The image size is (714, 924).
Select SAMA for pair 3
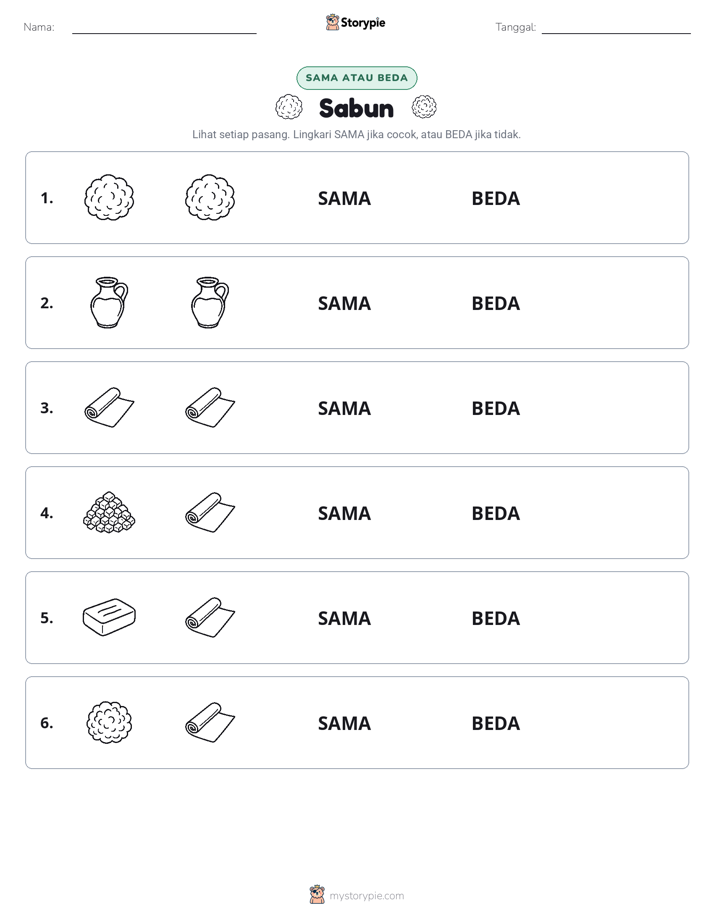[344, 408]
